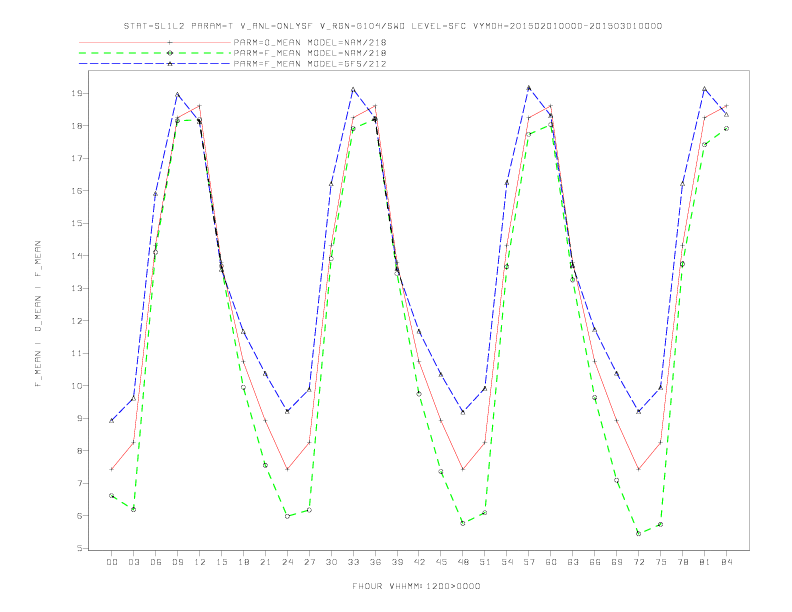Viewport: 792px width, 612px height.
Task: Click x-axis tick label 06
Action: (x=156, y=562)
